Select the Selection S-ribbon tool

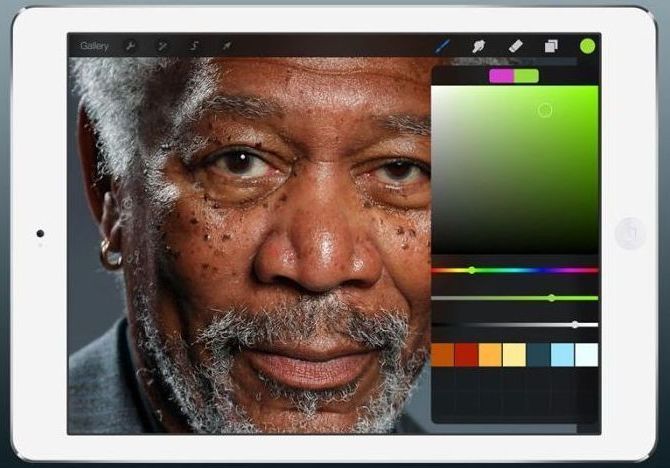[194, 45]
